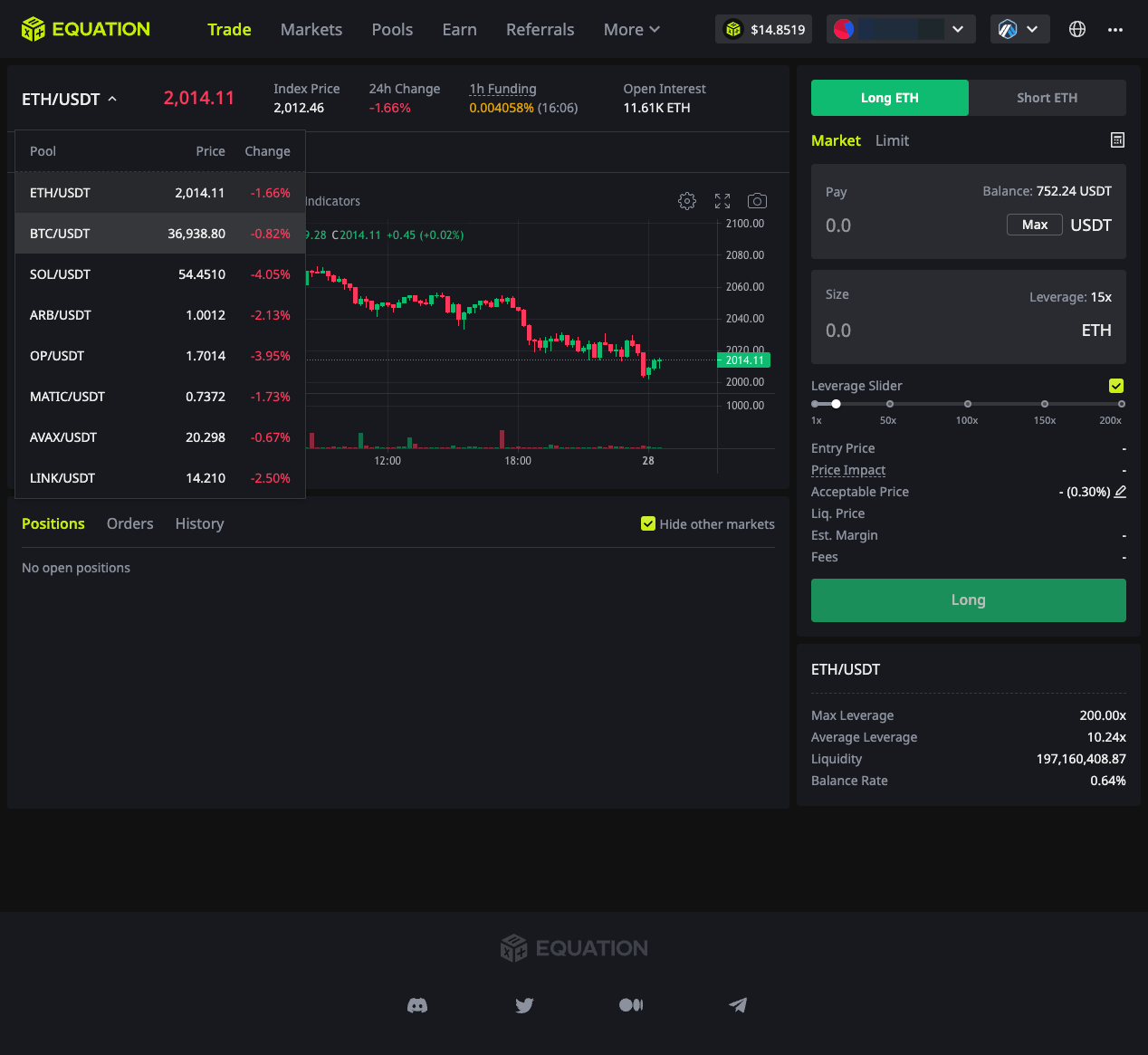This screenshot has height=1055, width=1148.
Task: Open Medium link in footer
Action: pyautogui.click(x=631, y=1005)
